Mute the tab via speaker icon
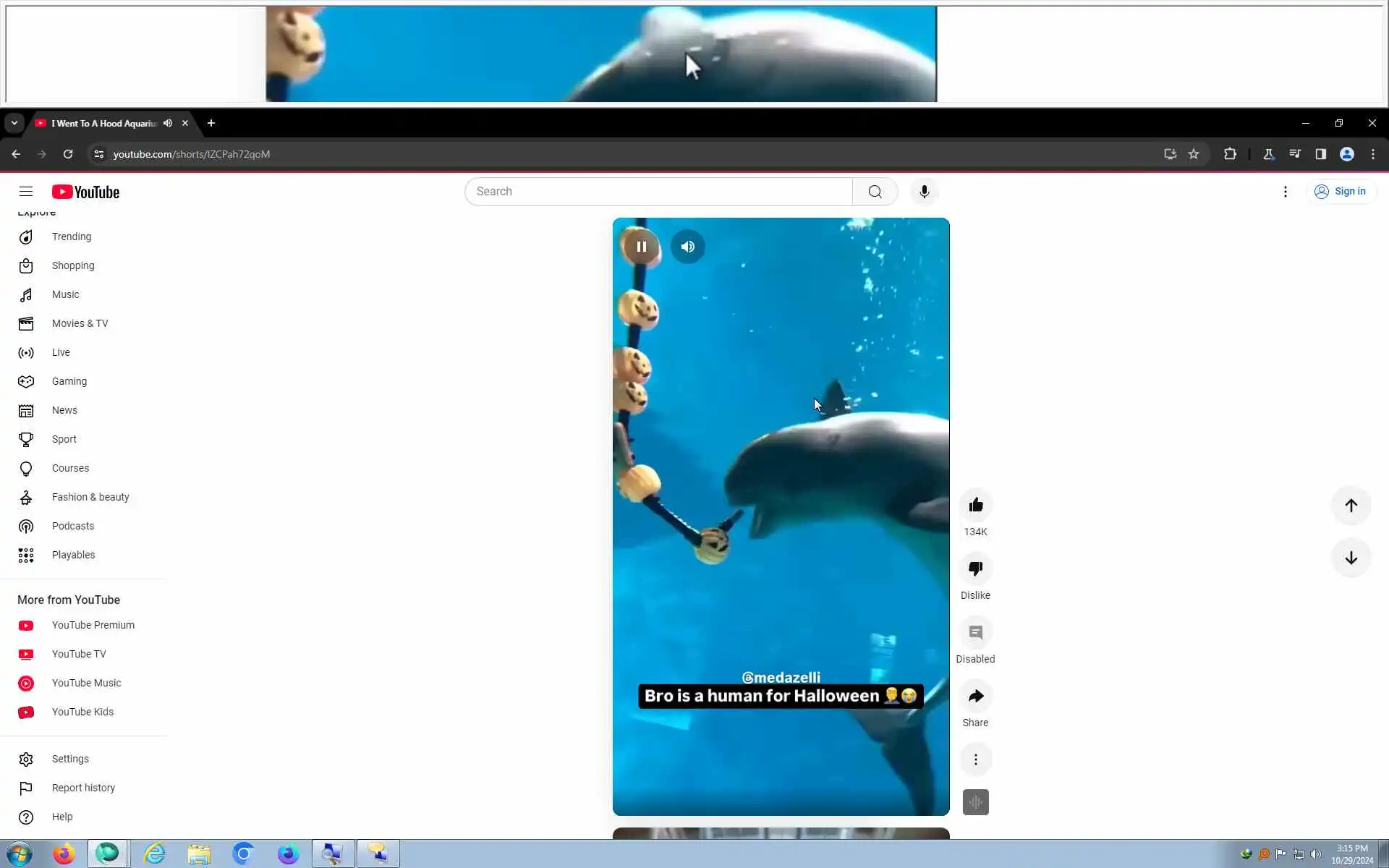The width and height of the screenshot is (1389, 868). pos(168,123)
